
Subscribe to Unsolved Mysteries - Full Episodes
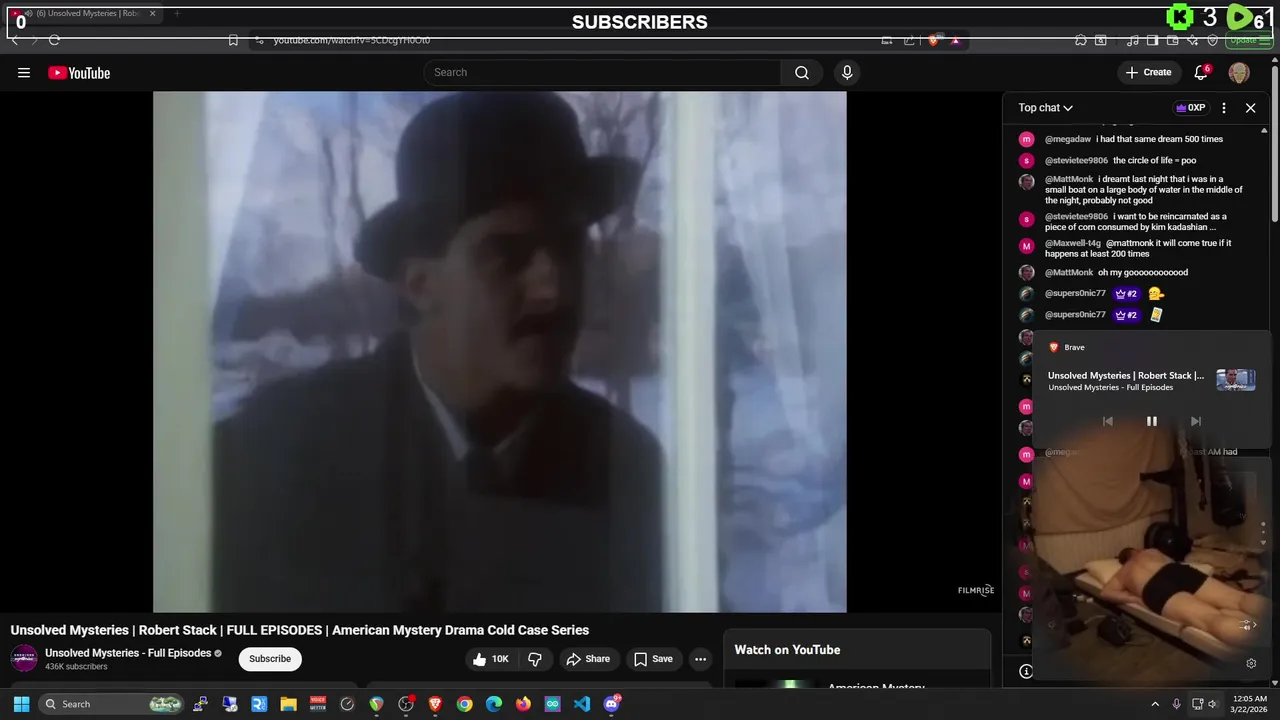coord(270,659)
